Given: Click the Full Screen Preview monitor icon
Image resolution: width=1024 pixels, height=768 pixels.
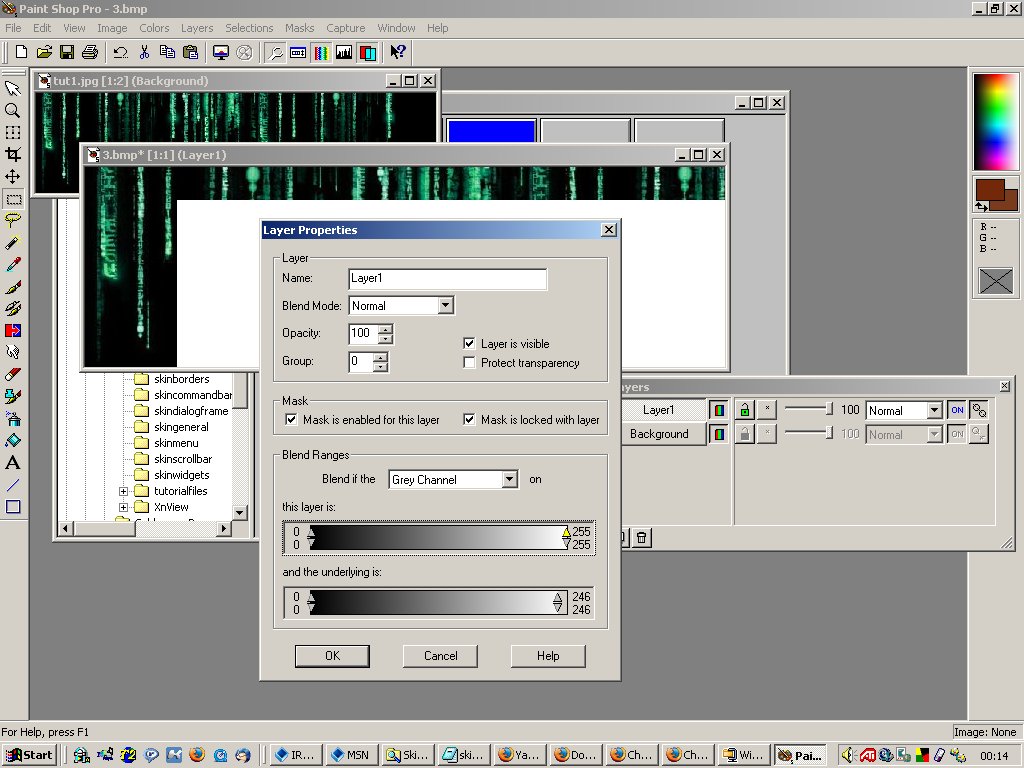Looking at the screenshot, I should click(221, 52).
